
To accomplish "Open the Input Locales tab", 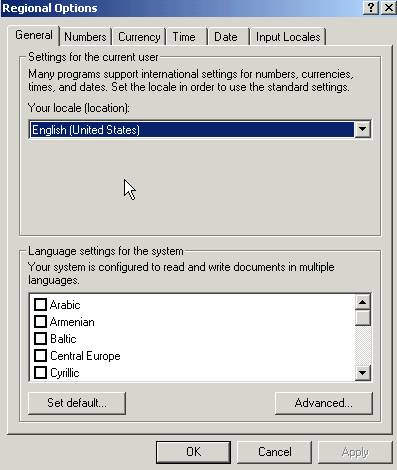I will (x=288, y=37).
